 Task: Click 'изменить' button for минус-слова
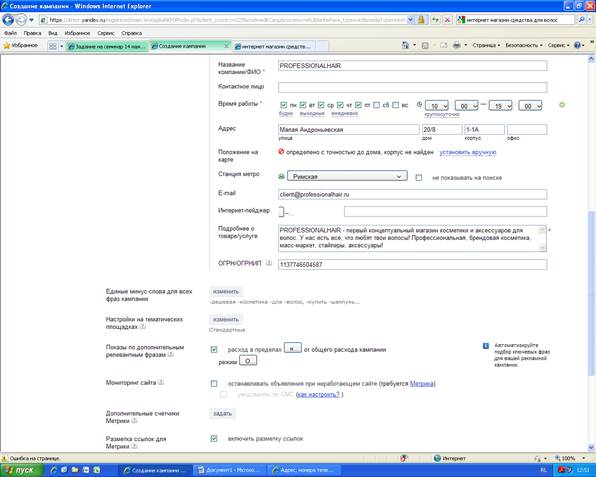click(x=226, y=292)
